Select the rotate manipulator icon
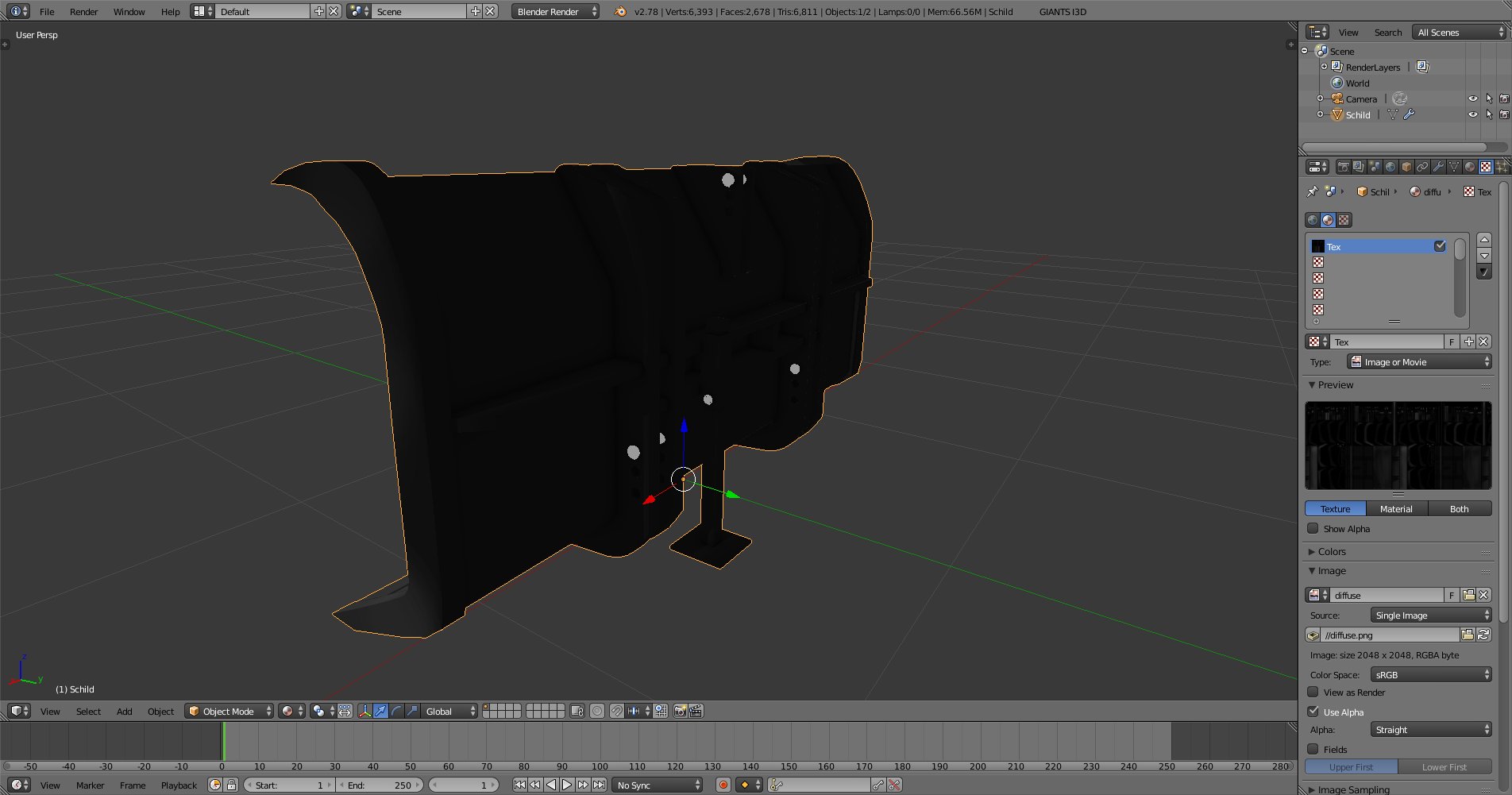The image size is (1512, 795). 396,711
